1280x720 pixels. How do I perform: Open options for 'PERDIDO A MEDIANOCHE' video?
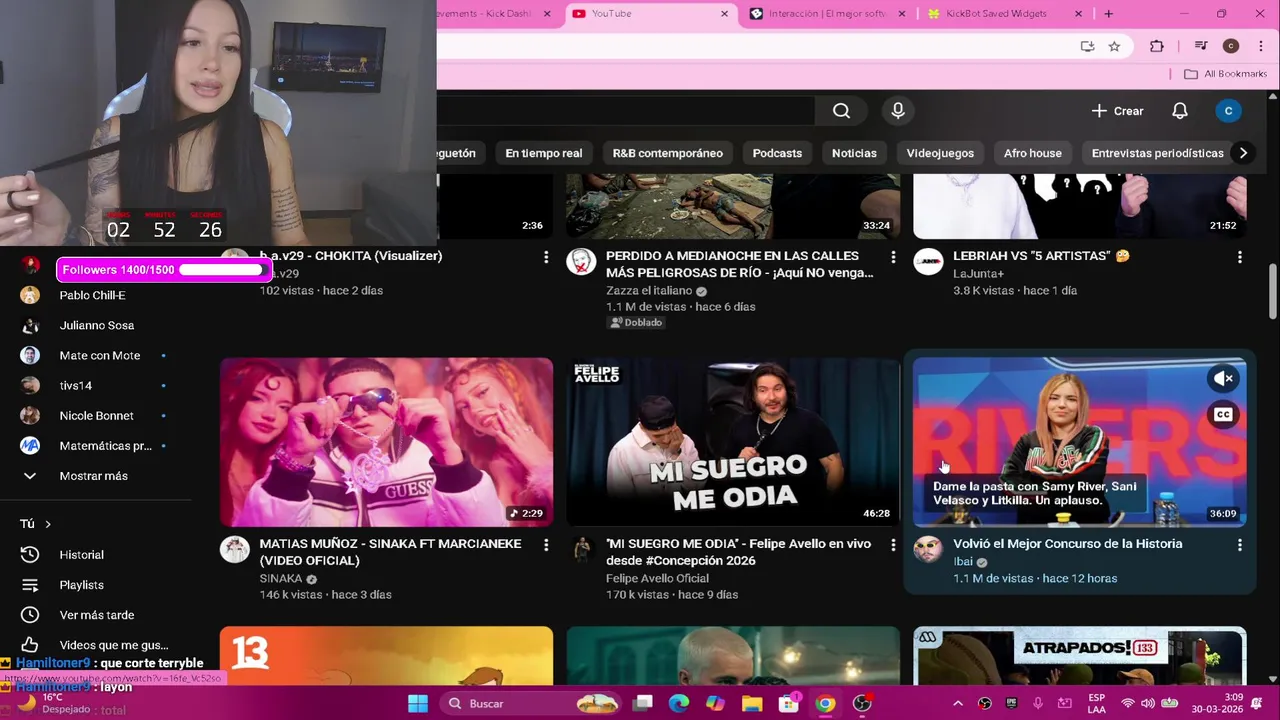pyautogui.click(x=893, y=257)
